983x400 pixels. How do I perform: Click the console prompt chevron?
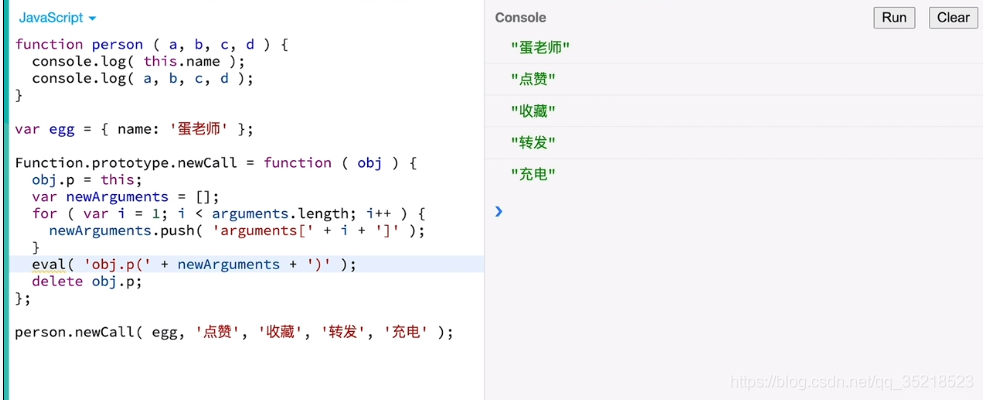498,211
